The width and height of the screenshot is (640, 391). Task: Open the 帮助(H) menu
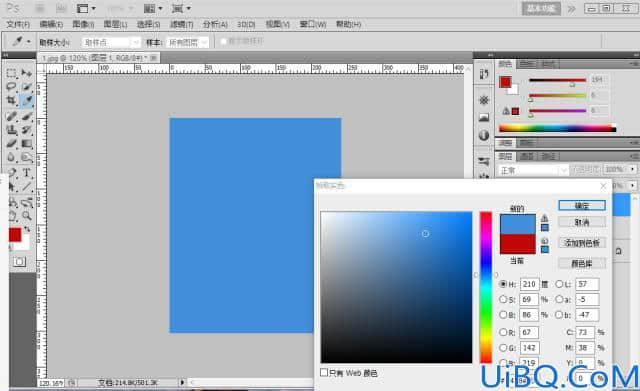349,24
